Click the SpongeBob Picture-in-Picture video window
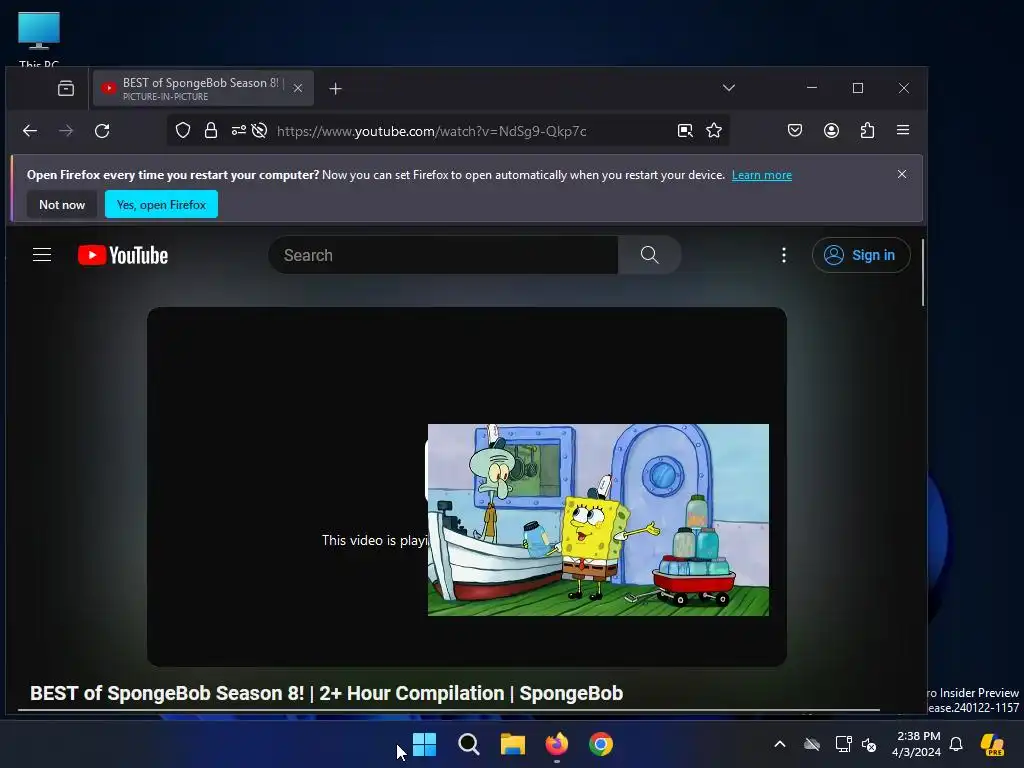Image resolution: width=1024 pixels, height=768 pixels. pos(598,520)
